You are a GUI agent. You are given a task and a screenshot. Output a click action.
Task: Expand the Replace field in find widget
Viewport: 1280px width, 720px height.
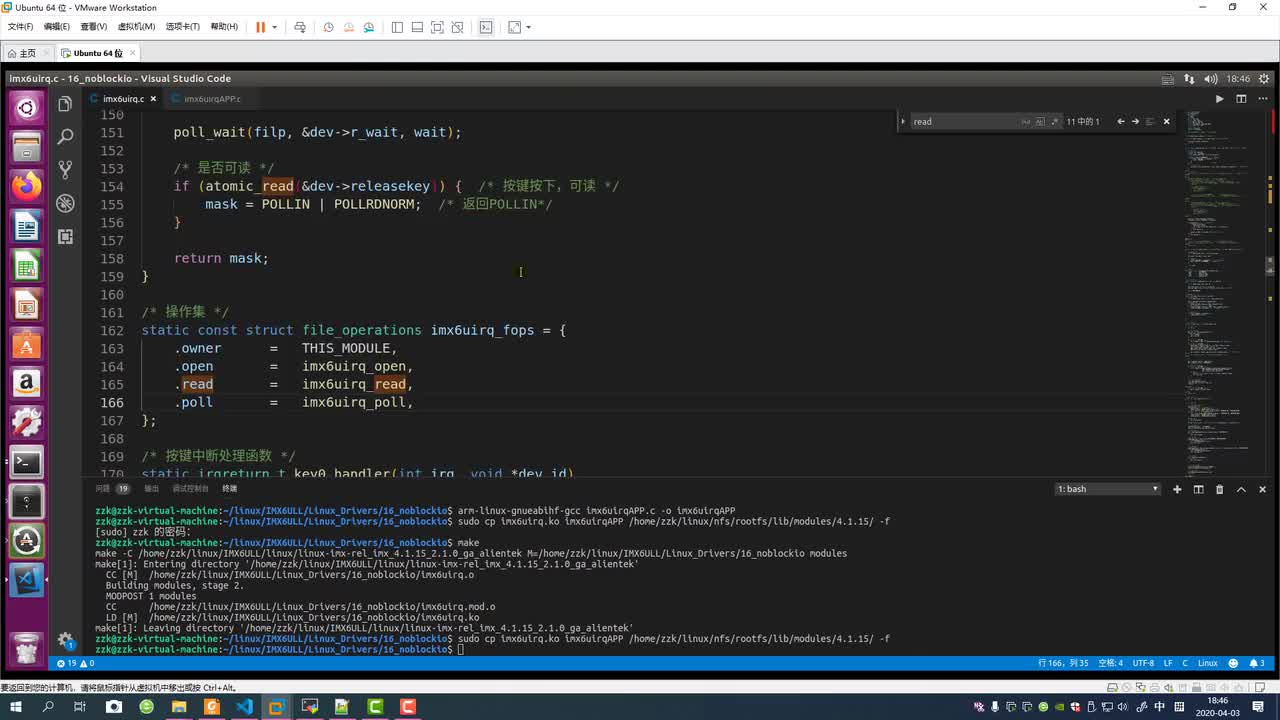903,121
